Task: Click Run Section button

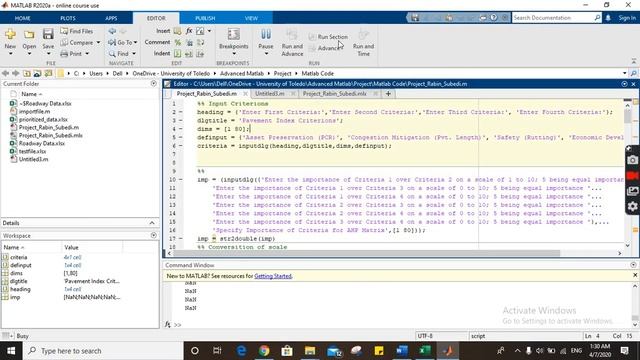Action: pos(329,37)
